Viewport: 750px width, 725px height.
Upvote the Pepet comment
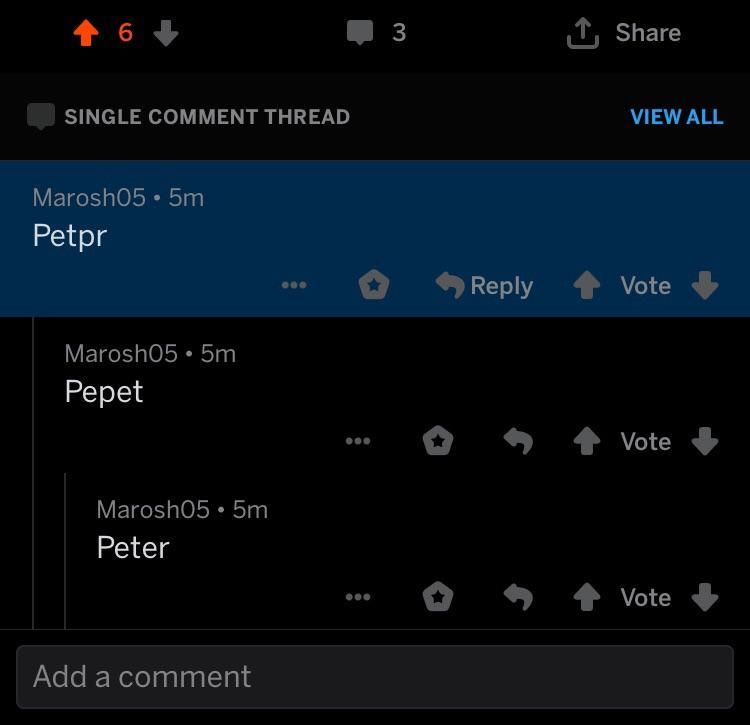coord(587,441)
